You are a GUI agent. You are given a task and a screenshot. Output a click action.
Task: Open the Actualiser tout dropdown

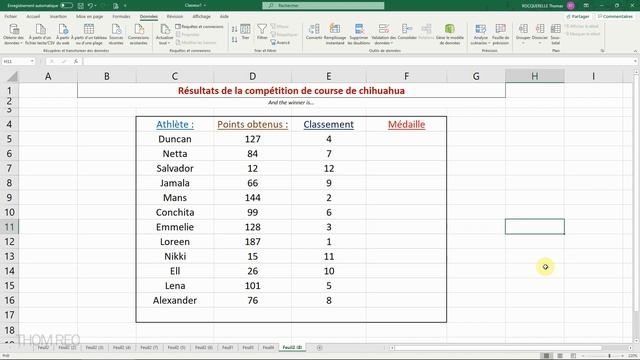(164, 34)
